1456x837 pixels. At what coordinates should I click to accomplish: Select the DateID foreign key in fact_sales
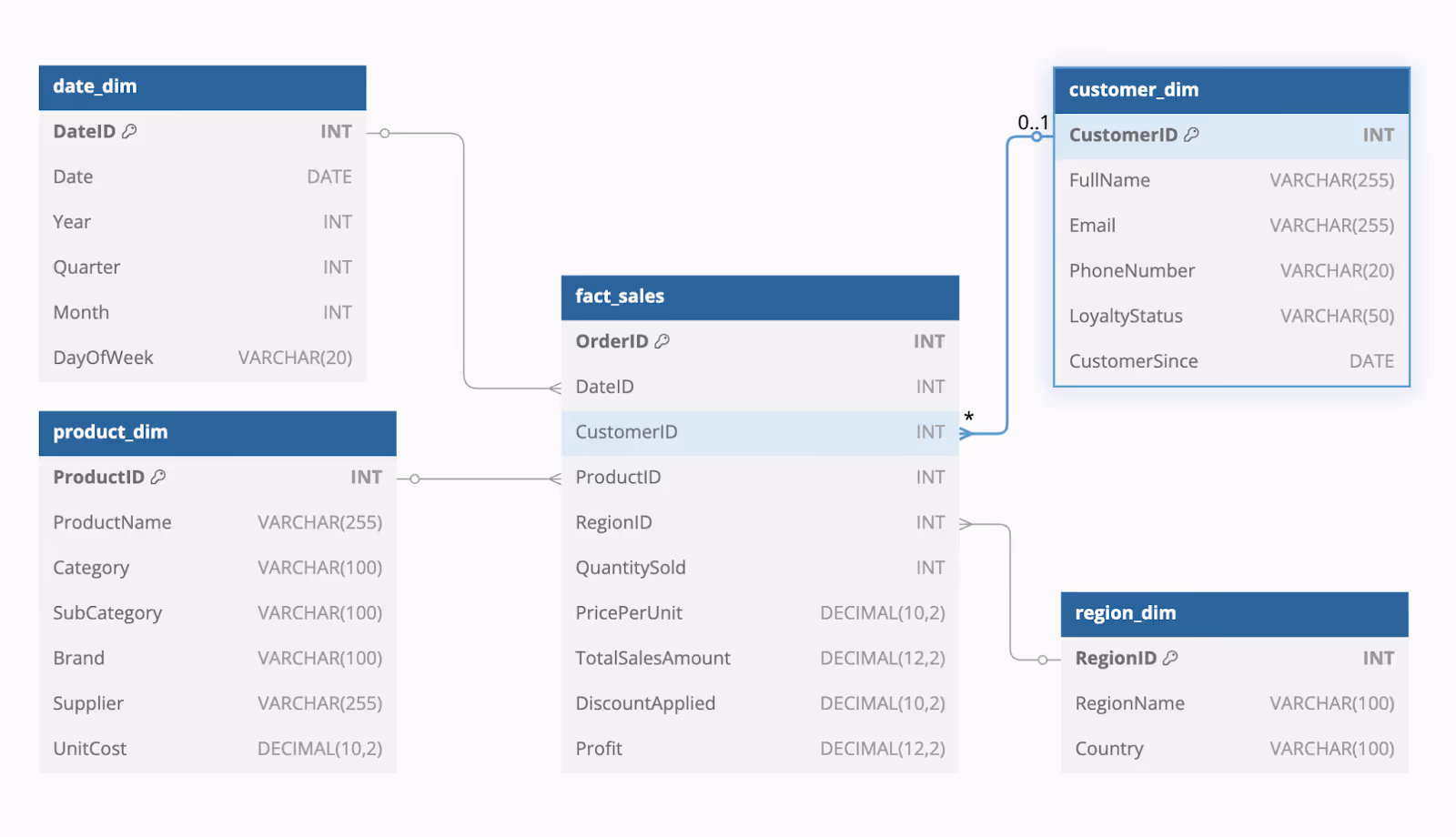click(x=760, y=388)
